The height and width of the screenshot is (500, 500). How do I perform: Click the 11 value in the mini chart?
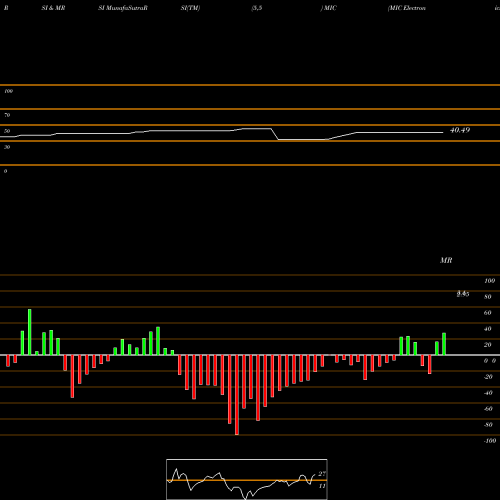322,486
